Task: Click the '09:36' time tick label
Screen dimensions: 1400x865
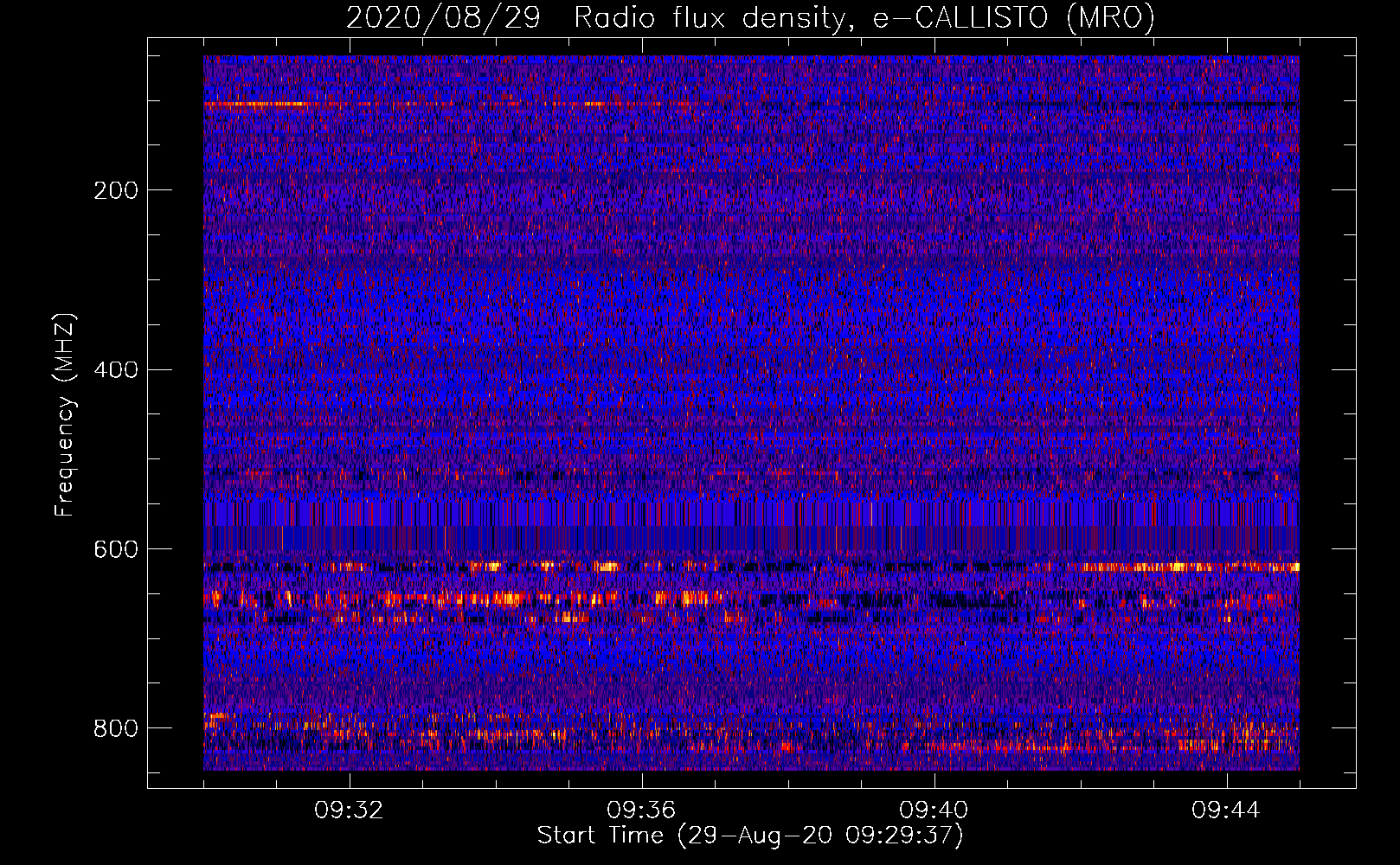Action: (641, 811)
